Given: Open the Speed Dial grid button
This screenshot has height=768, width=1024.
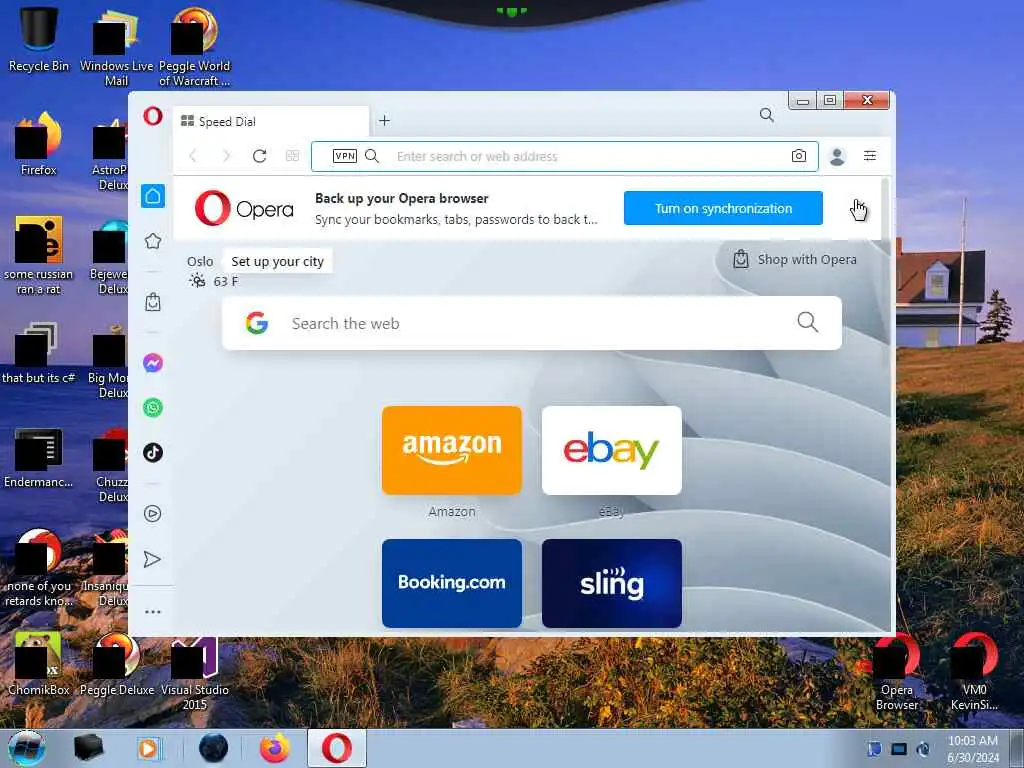Looking at the screenshot, I should coord(293,156).
